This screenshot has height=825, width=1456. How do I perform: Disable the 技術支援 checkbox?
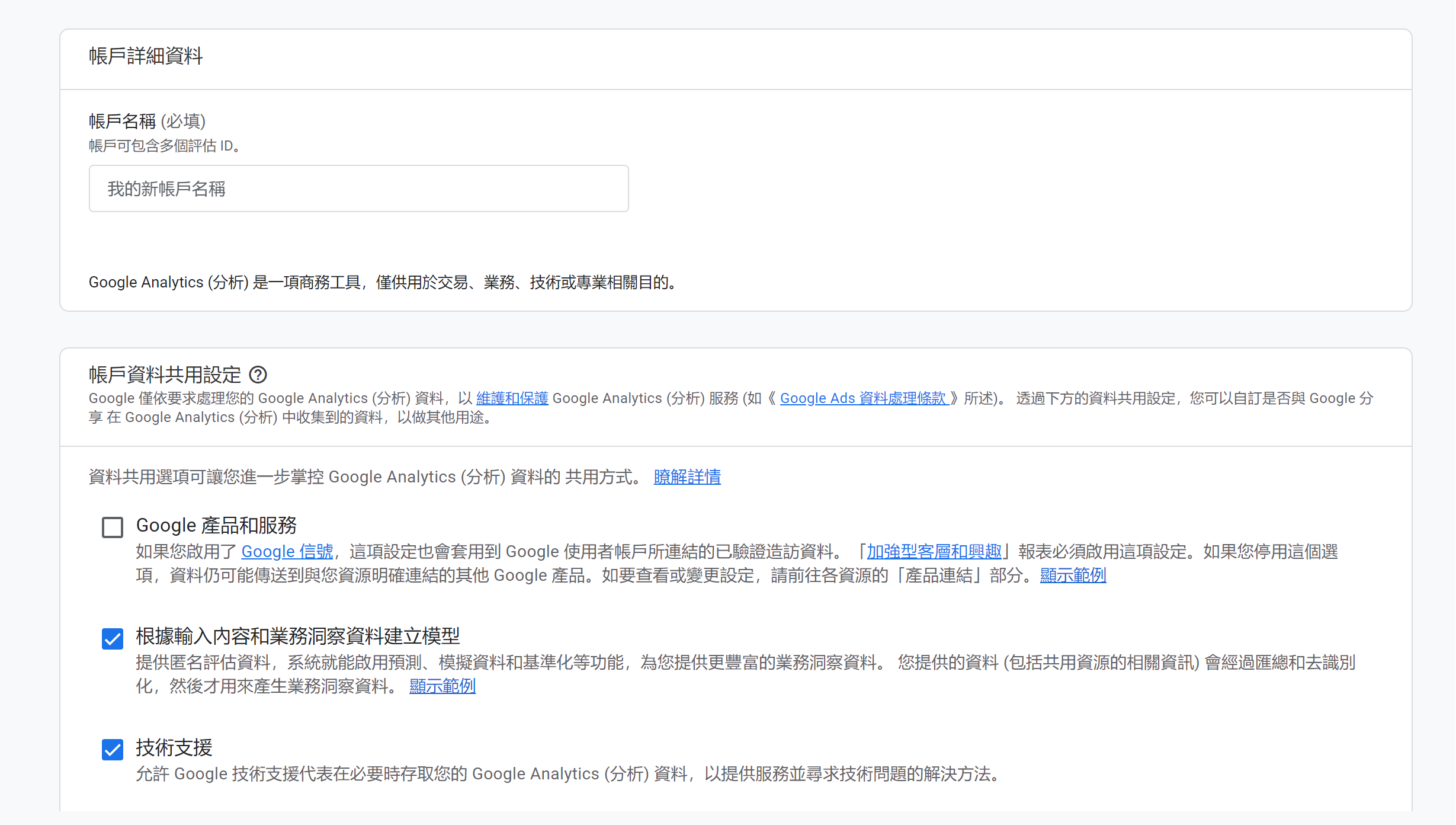[113, 749]
